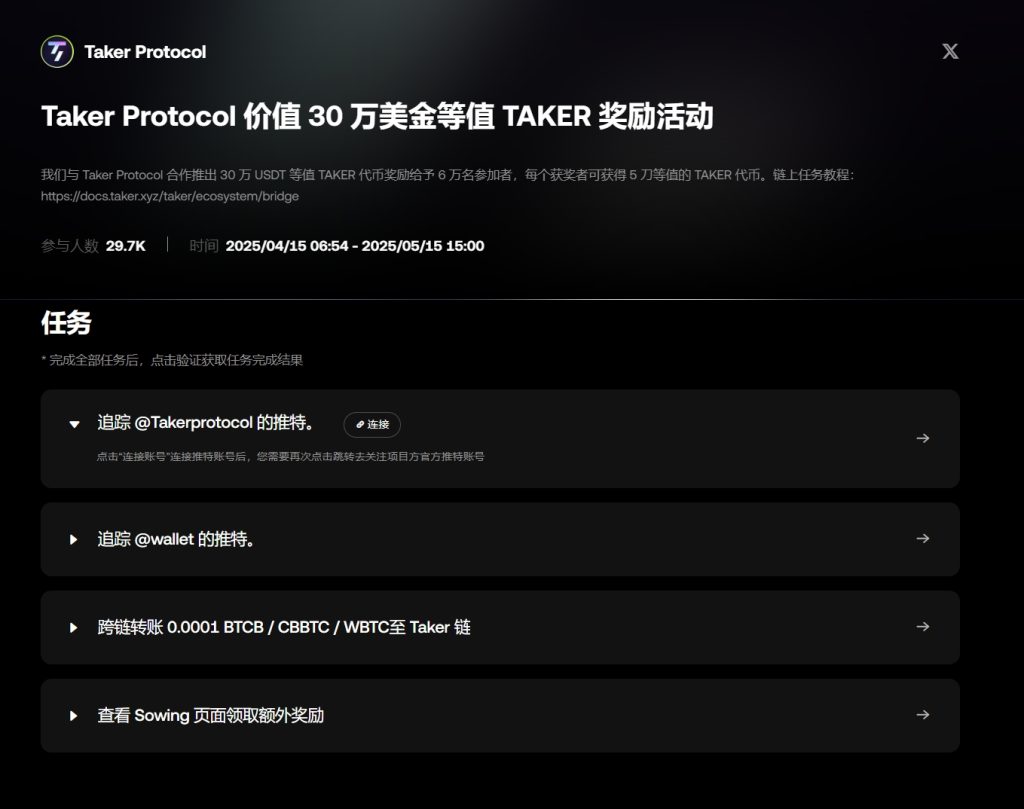Open the X (Twitter) icon link

(950, 52)
